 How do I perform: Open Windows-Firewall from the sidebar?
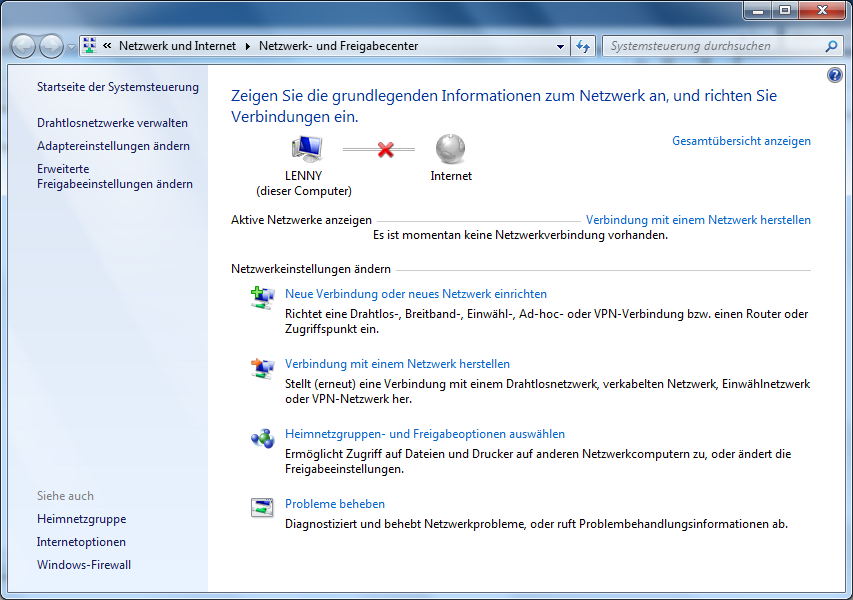click(x=84, y=565)
